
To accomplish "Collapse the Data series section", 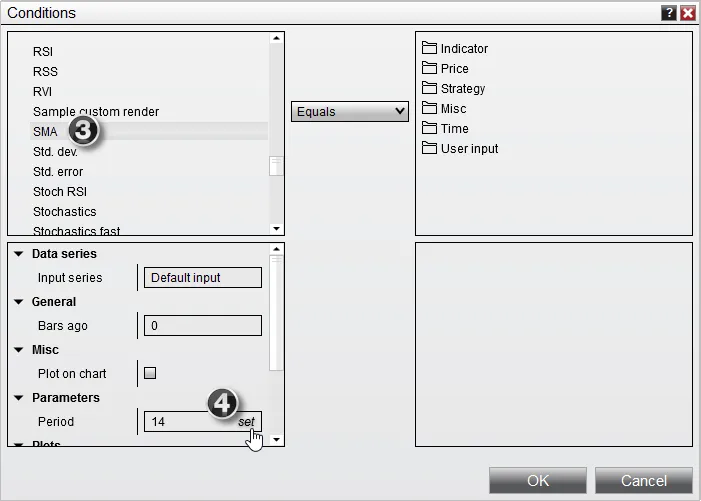I will [18, 254].
